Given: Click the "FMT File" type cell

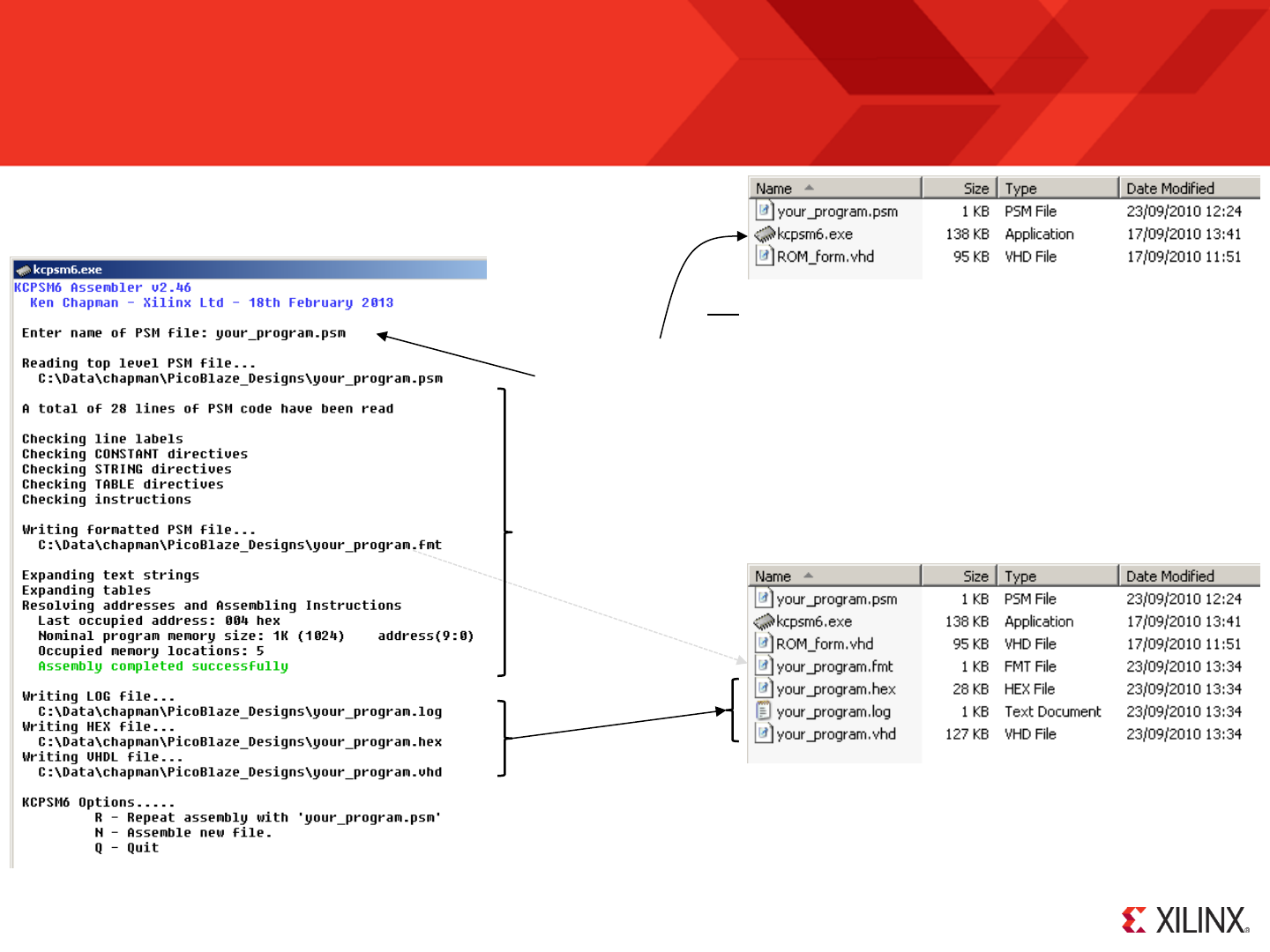Looking at the screenshot, I should coord(1030,666).
